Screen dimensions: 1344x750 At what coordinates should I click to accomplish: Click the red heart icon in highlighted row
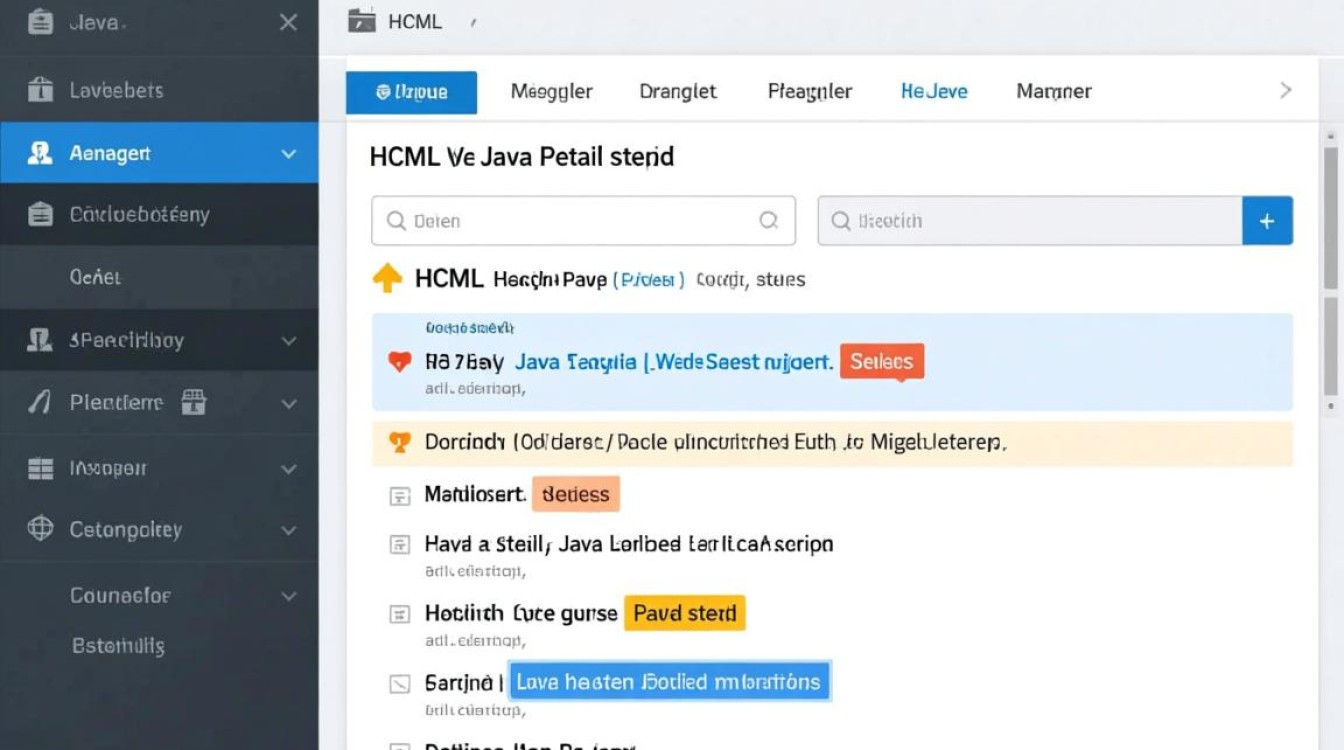[x=399, y=362]
